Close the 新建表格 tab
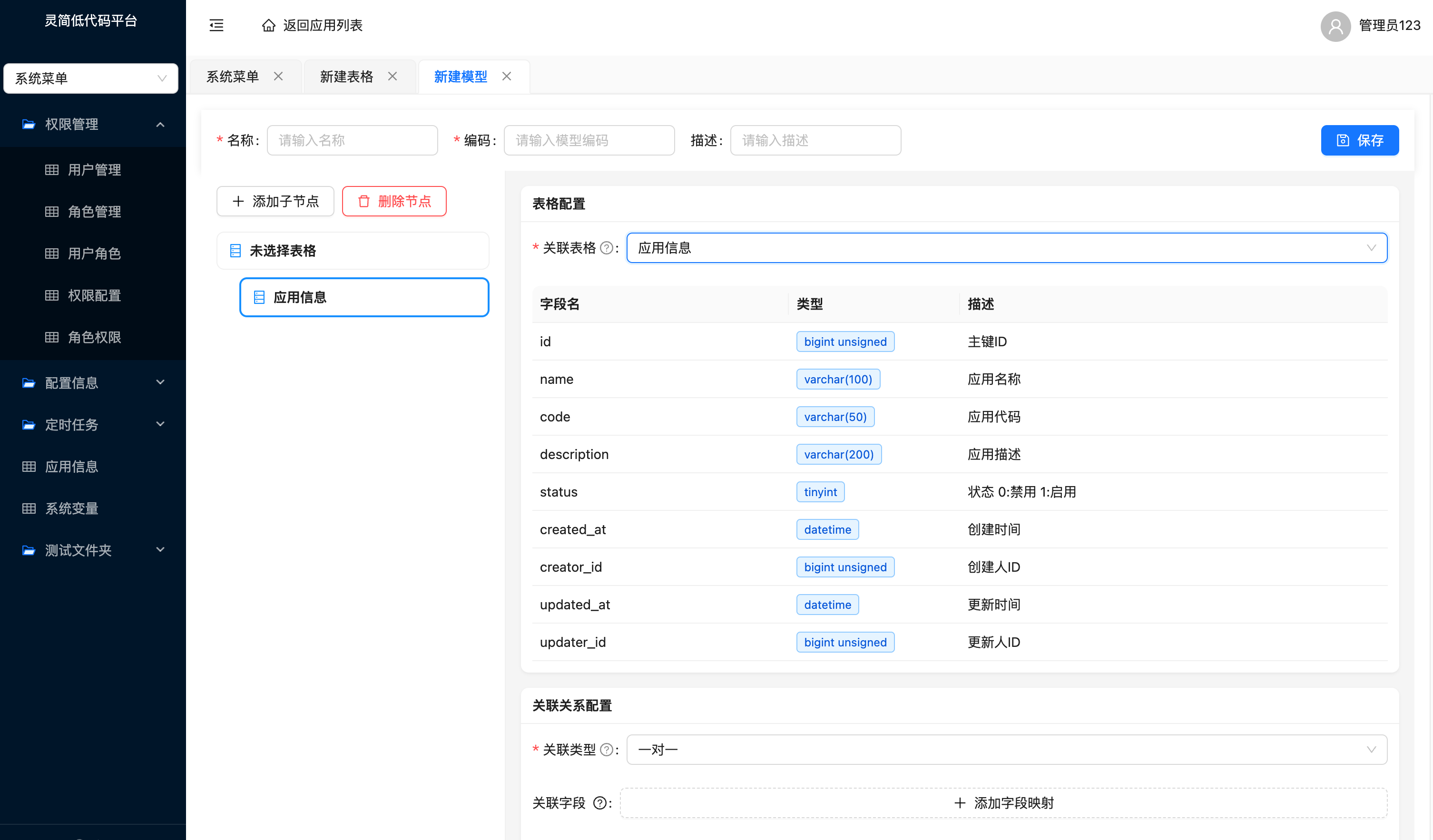1433x840 pixels. [393, 76]
